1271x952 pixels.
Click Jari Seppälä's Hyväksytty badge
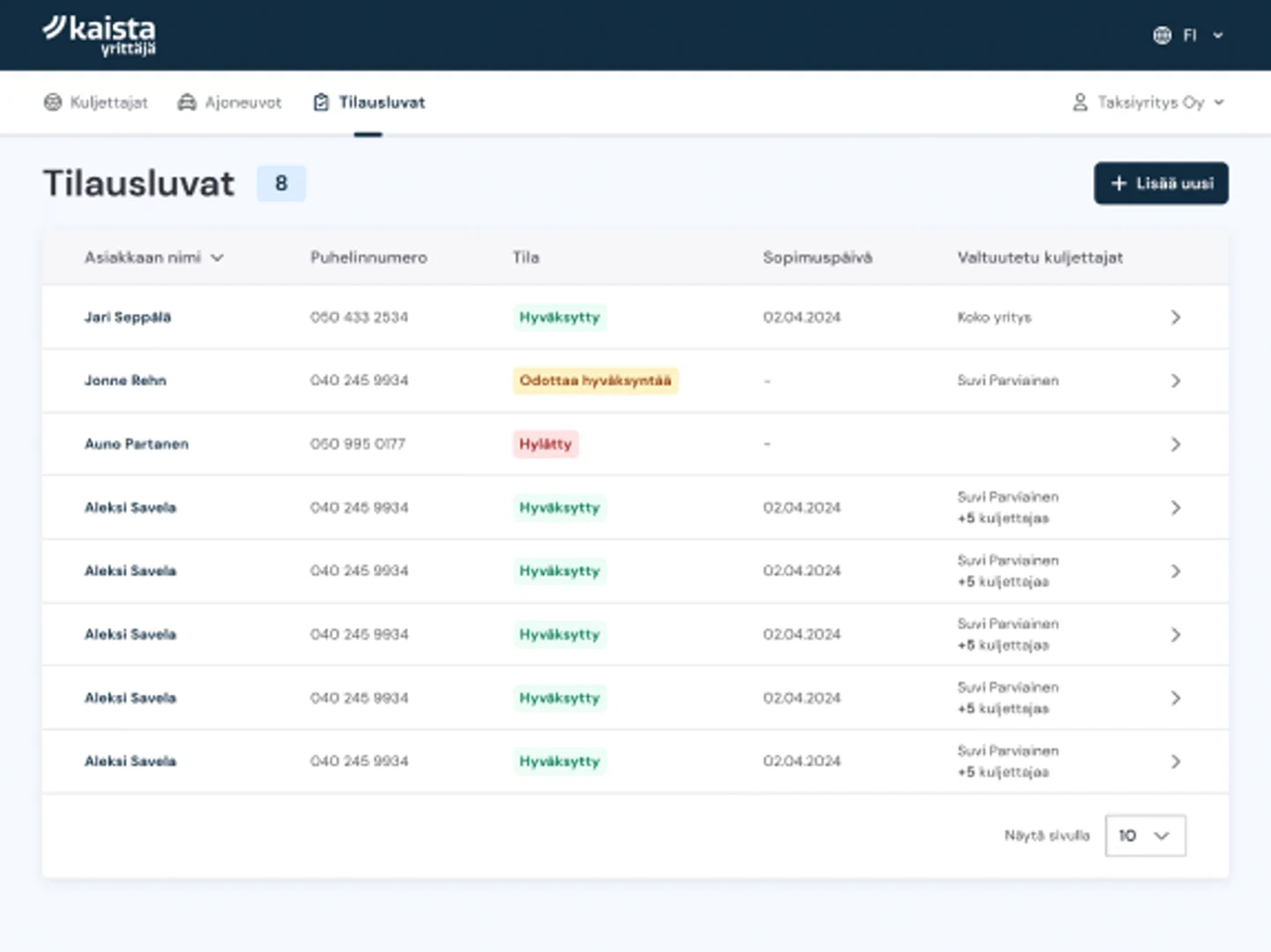tap(560, 317)
